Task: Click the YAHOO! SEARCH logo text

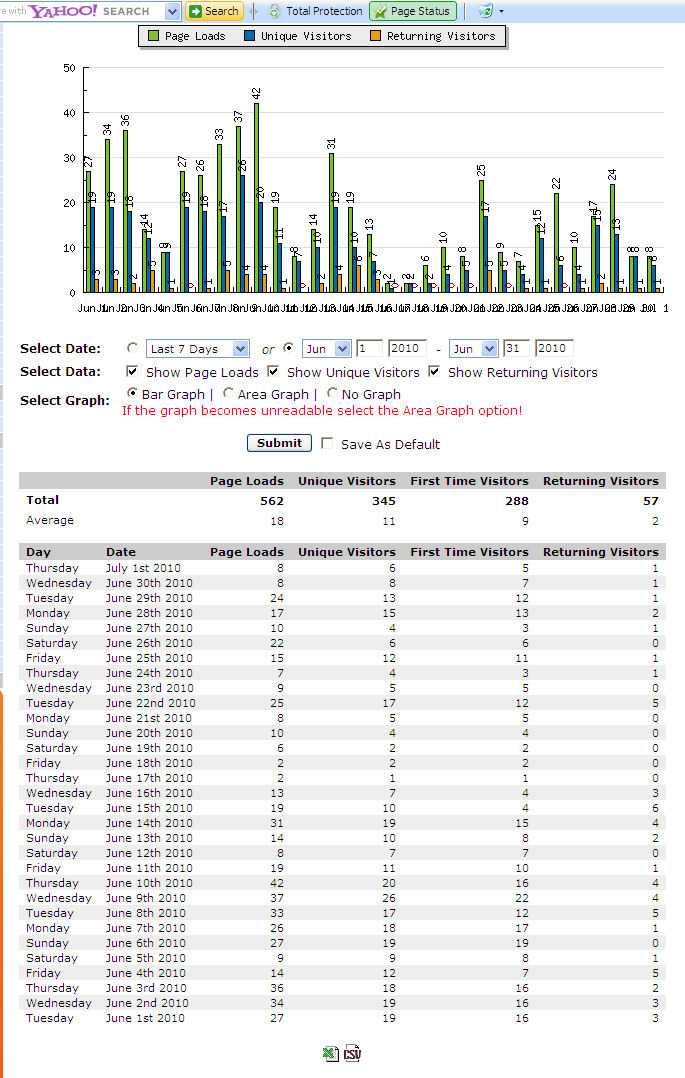Action: pos(89,11)
